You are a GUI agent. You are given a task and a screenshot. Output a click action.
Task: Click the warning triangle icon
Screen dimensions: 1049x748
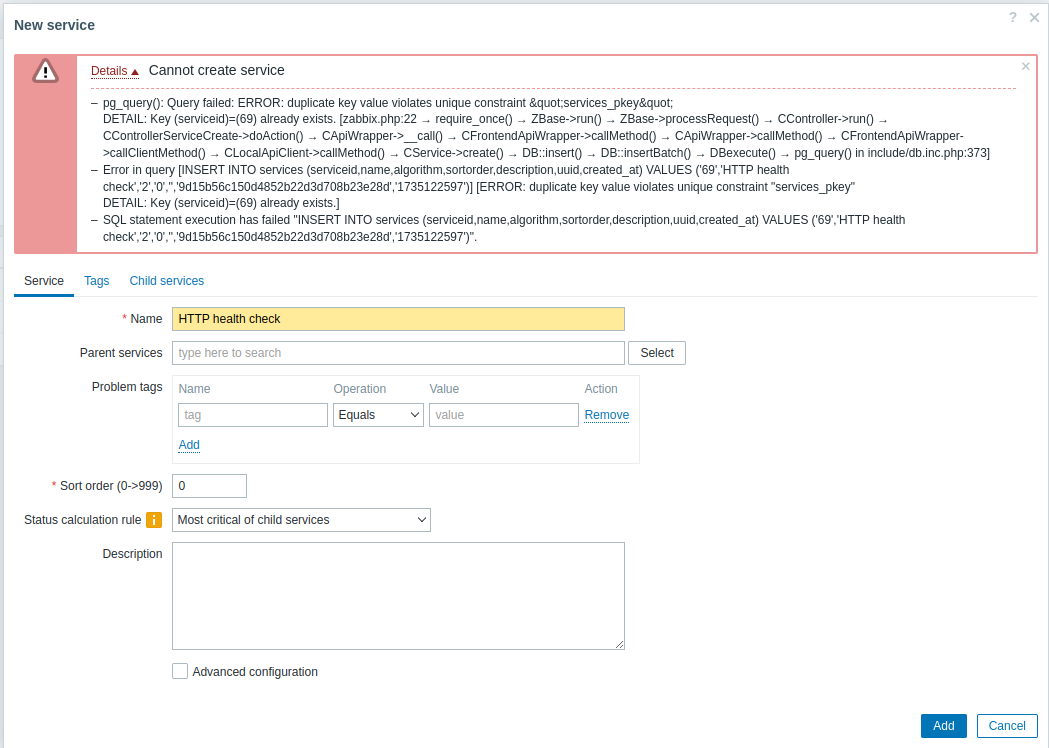pyautogui.click(x=45, y=70)
